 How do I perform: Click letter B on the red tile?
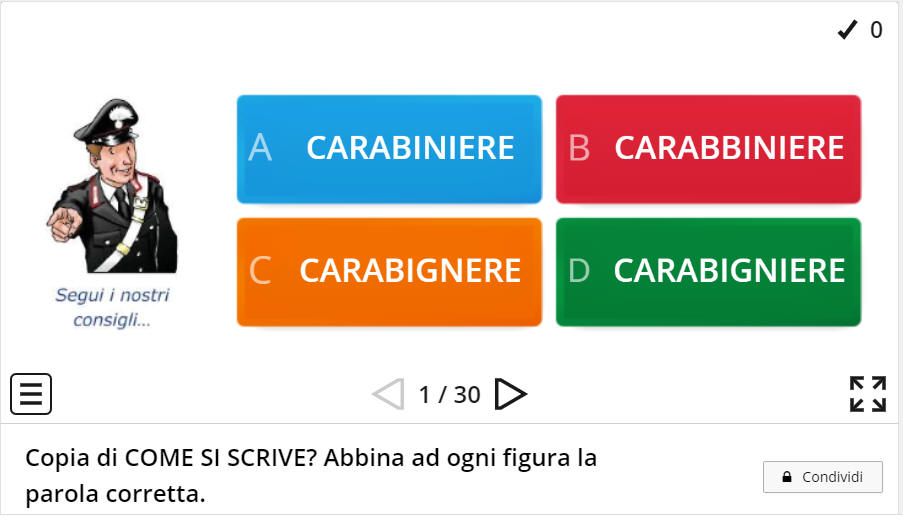[579, 148]
